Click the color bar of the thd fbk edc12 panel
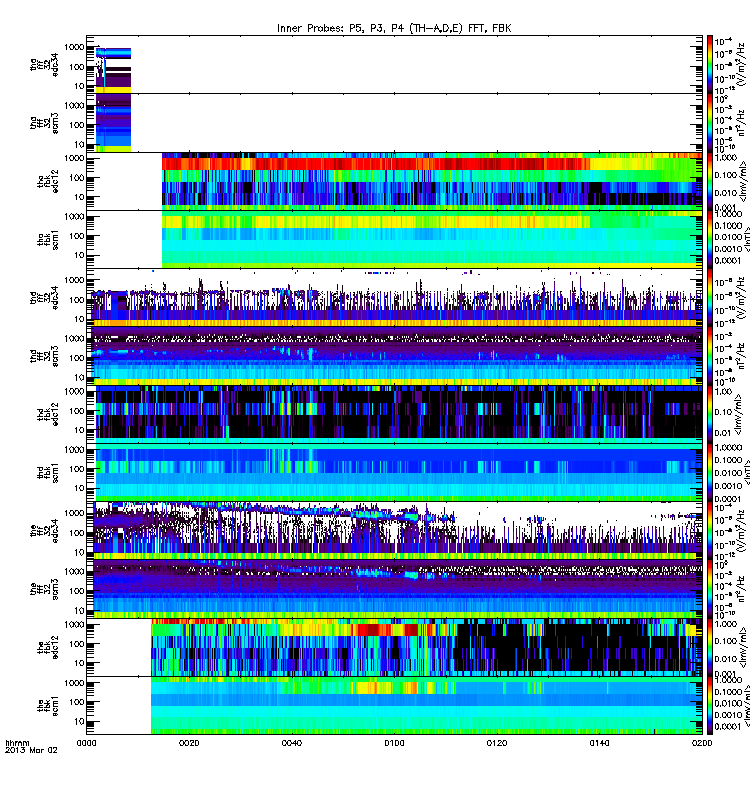The width and height of the screenshot is (750, 800). 710,414
